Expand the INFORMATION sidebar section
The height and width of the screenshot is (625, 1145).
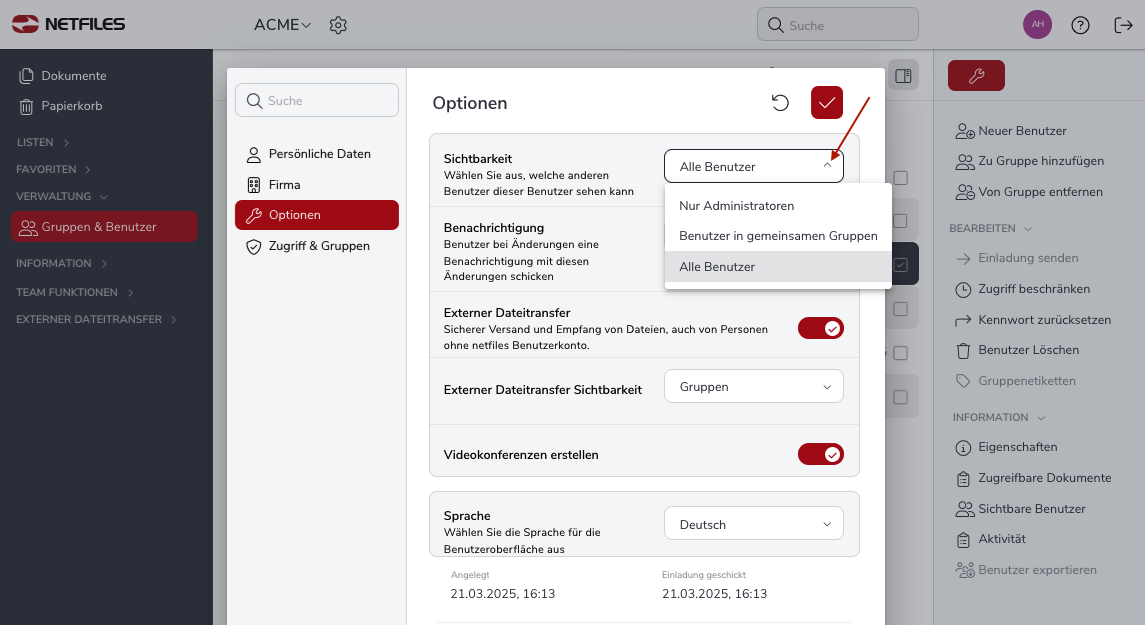click(x=62, y=263)
